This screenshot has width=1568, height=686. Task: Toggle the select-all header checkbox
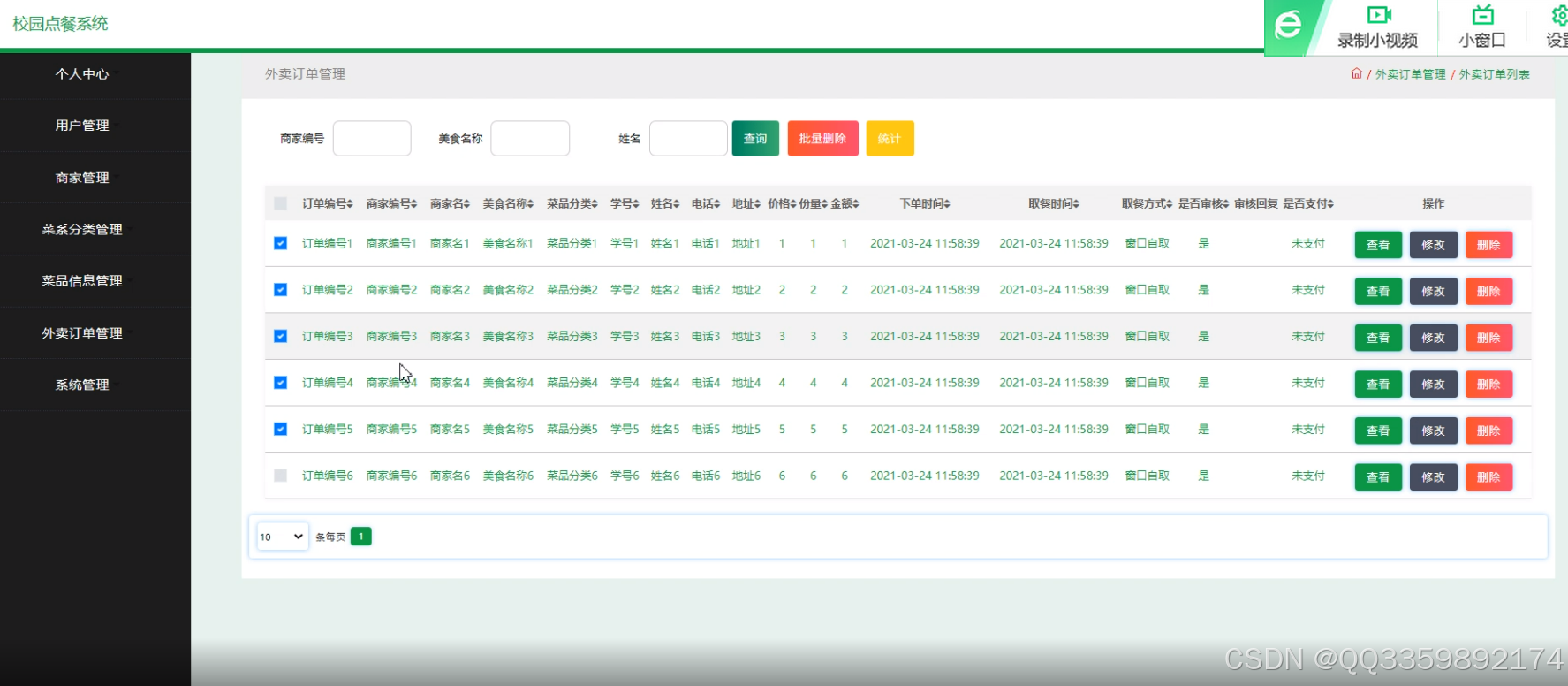280,204
